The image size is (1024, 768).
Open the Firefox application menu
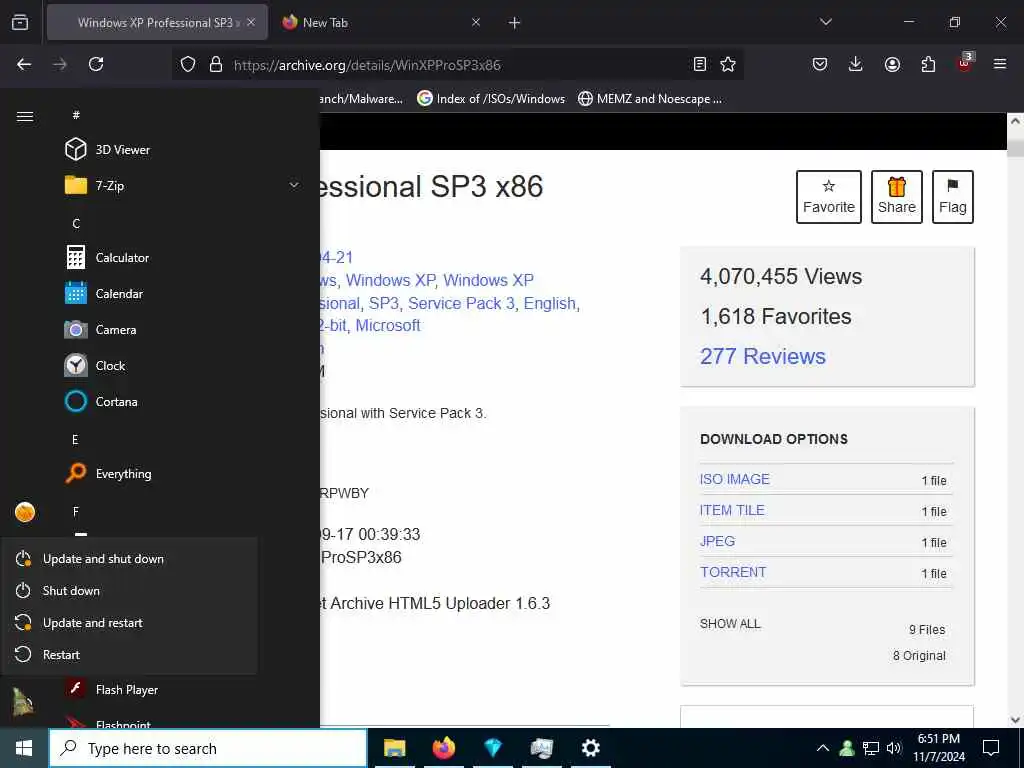(x=1000, y=64)
